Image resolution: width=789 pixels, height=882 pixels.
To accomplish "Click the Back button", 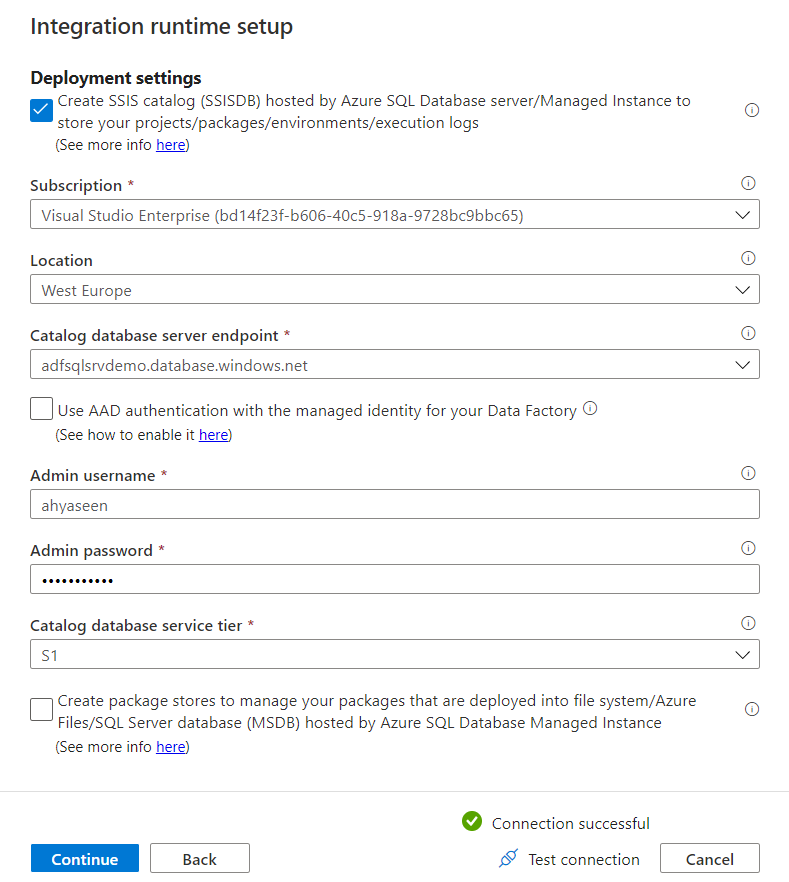I will point(199,858).
